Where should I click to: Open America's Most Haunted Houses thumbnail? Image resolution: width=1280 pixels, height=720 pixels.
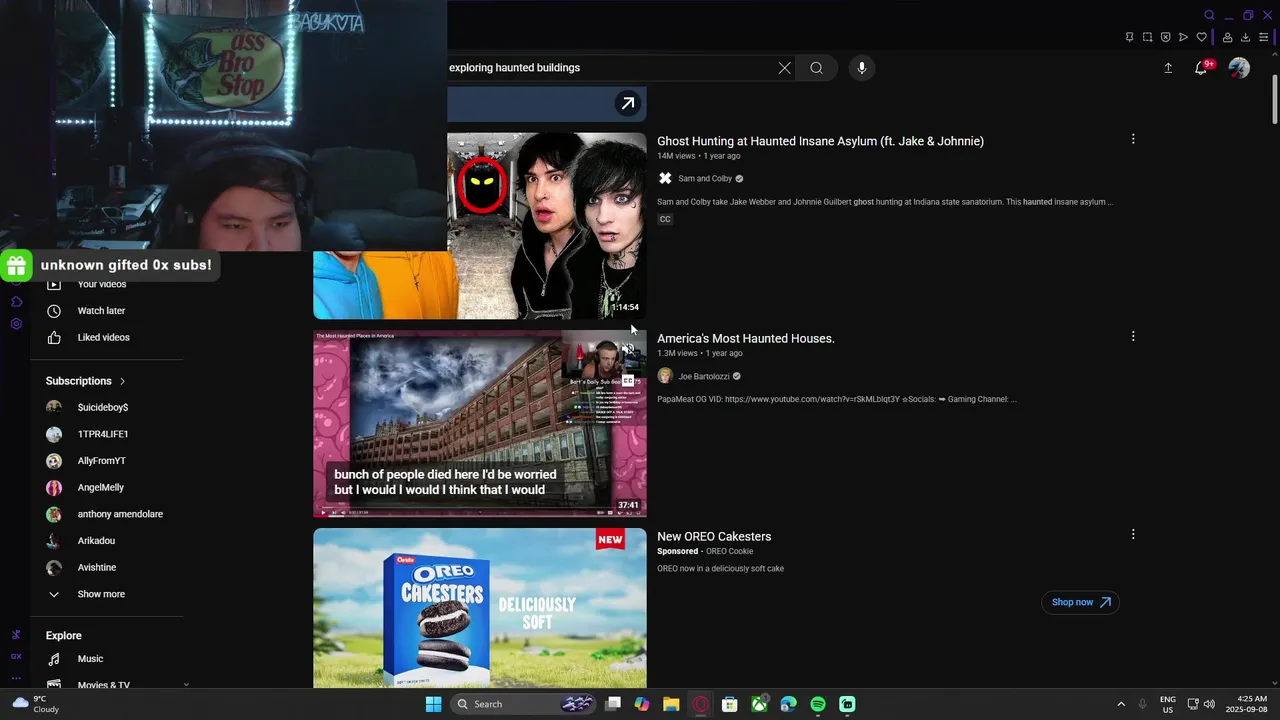pos(480,424)
